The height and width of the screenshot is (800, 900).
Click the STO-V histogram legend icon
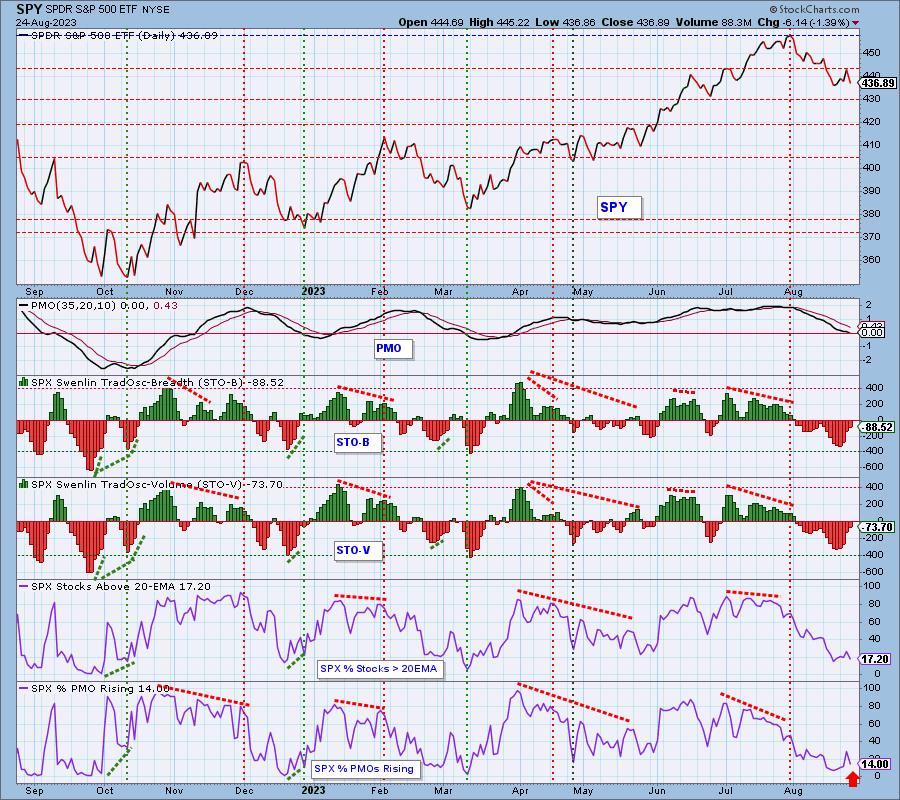pos(24,484)
